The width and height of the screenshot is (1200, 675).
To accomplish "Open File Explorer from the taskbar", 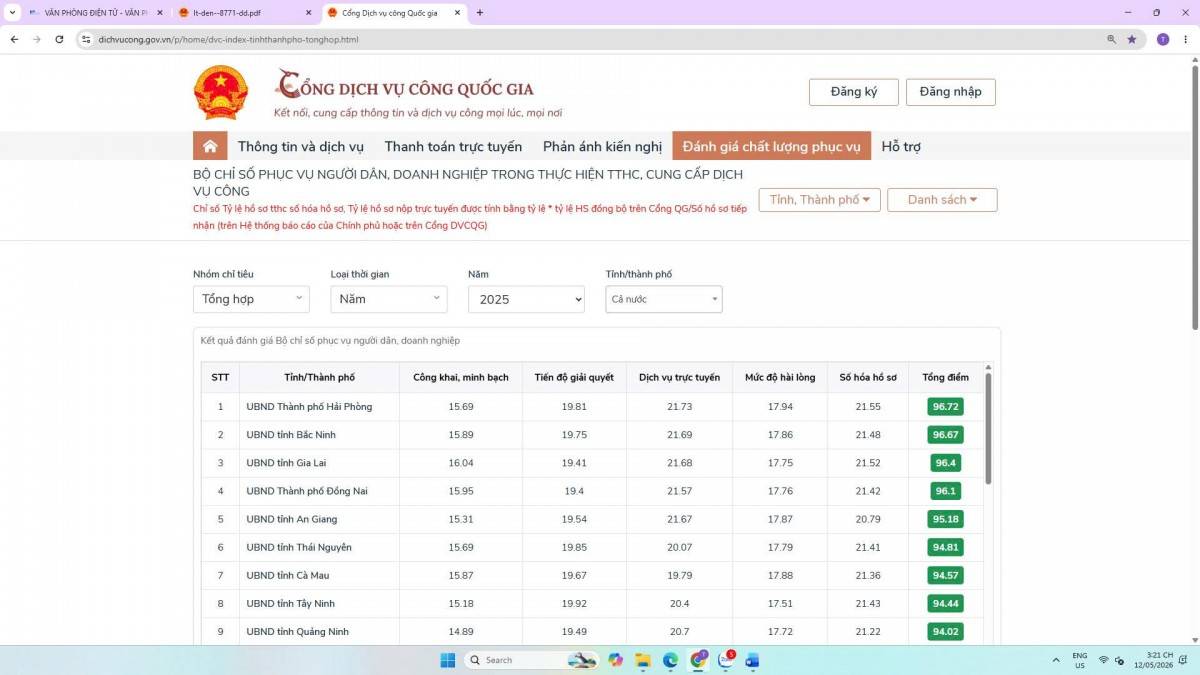I will (x=642, y=660).
